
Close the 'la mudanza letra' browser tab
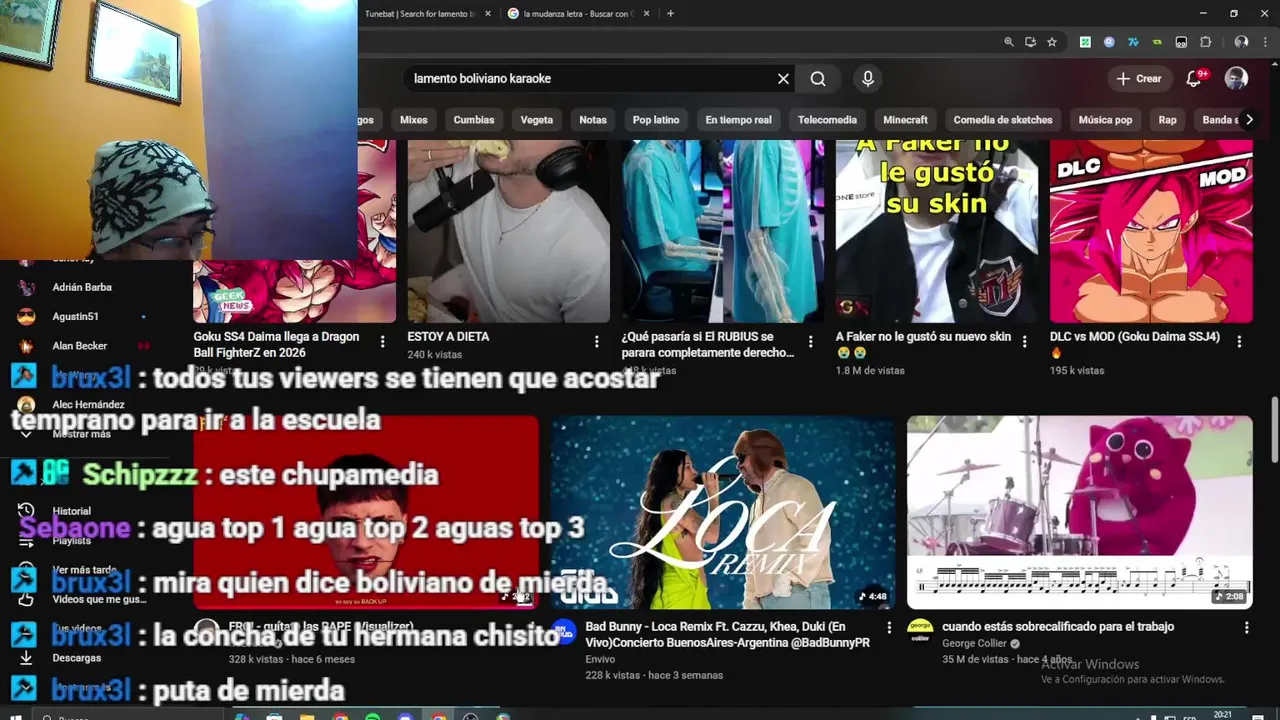pos(647,14)
